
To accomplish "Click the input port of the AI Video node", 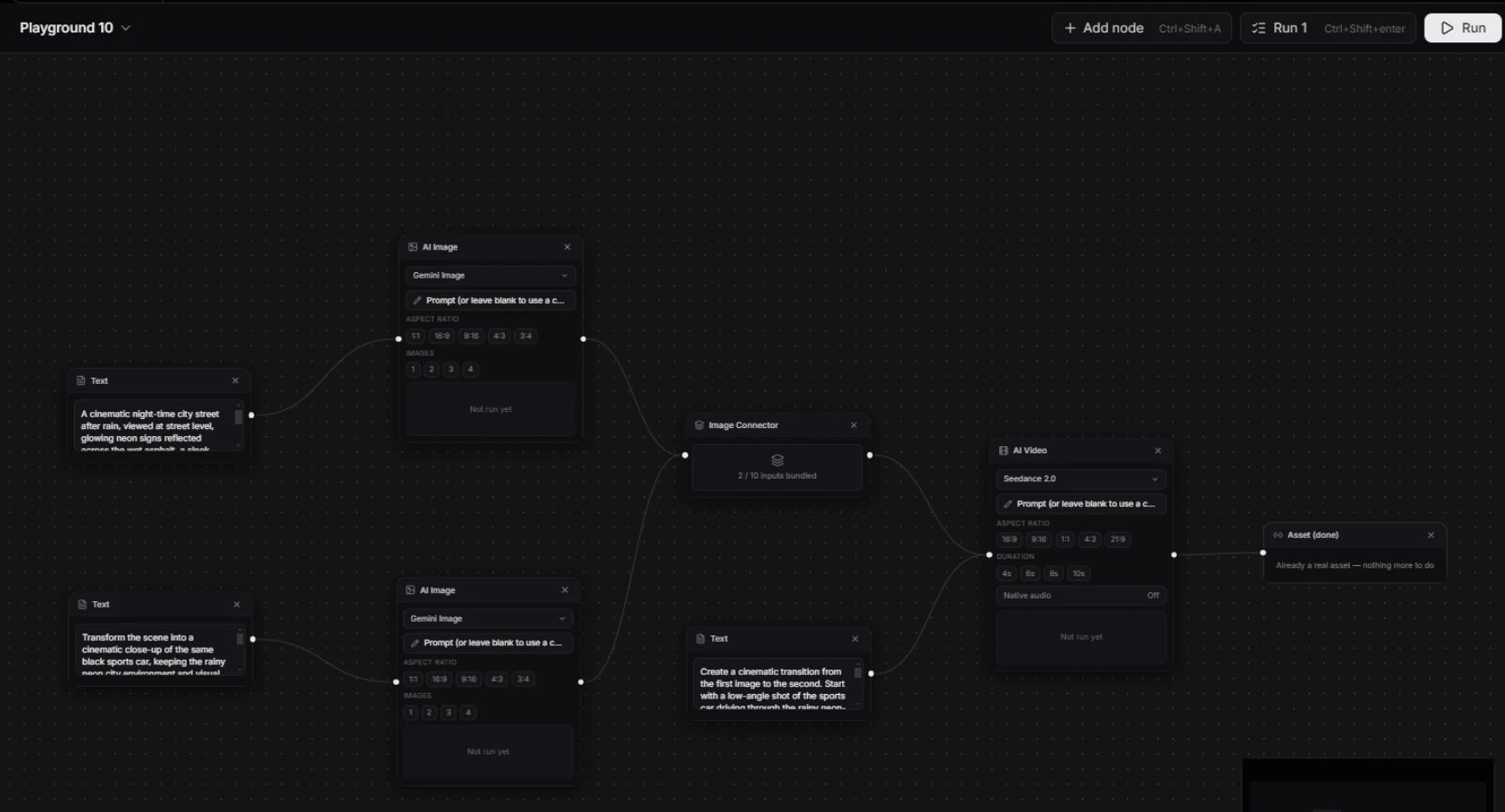I will pyautogui.click(x=989, y=555).
